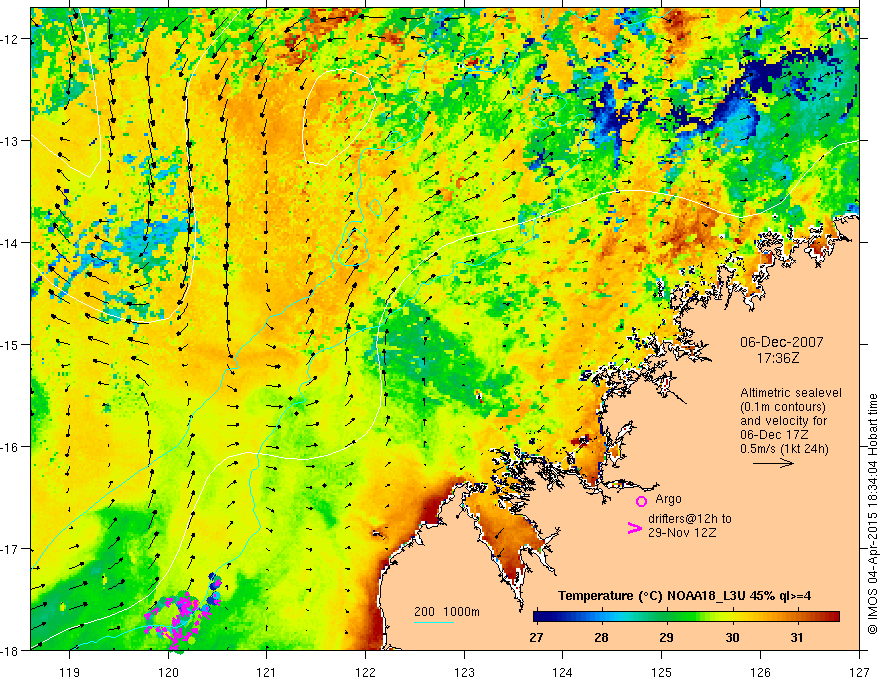Click the latitude axis label '-16'
The width and height of the screenshot is (880, 680).
click(10, 447)
